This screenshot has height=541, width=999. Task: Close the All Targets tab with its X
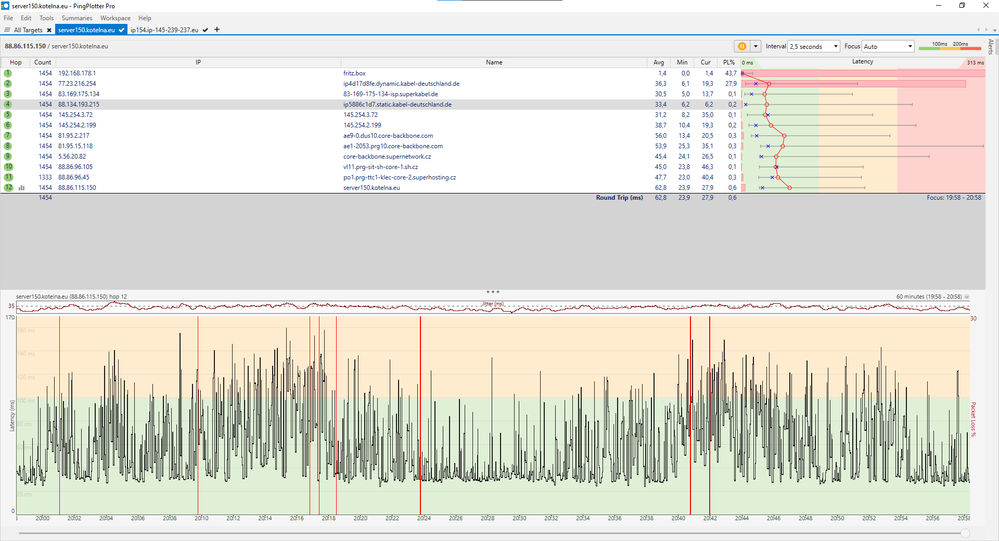point(49,30)
